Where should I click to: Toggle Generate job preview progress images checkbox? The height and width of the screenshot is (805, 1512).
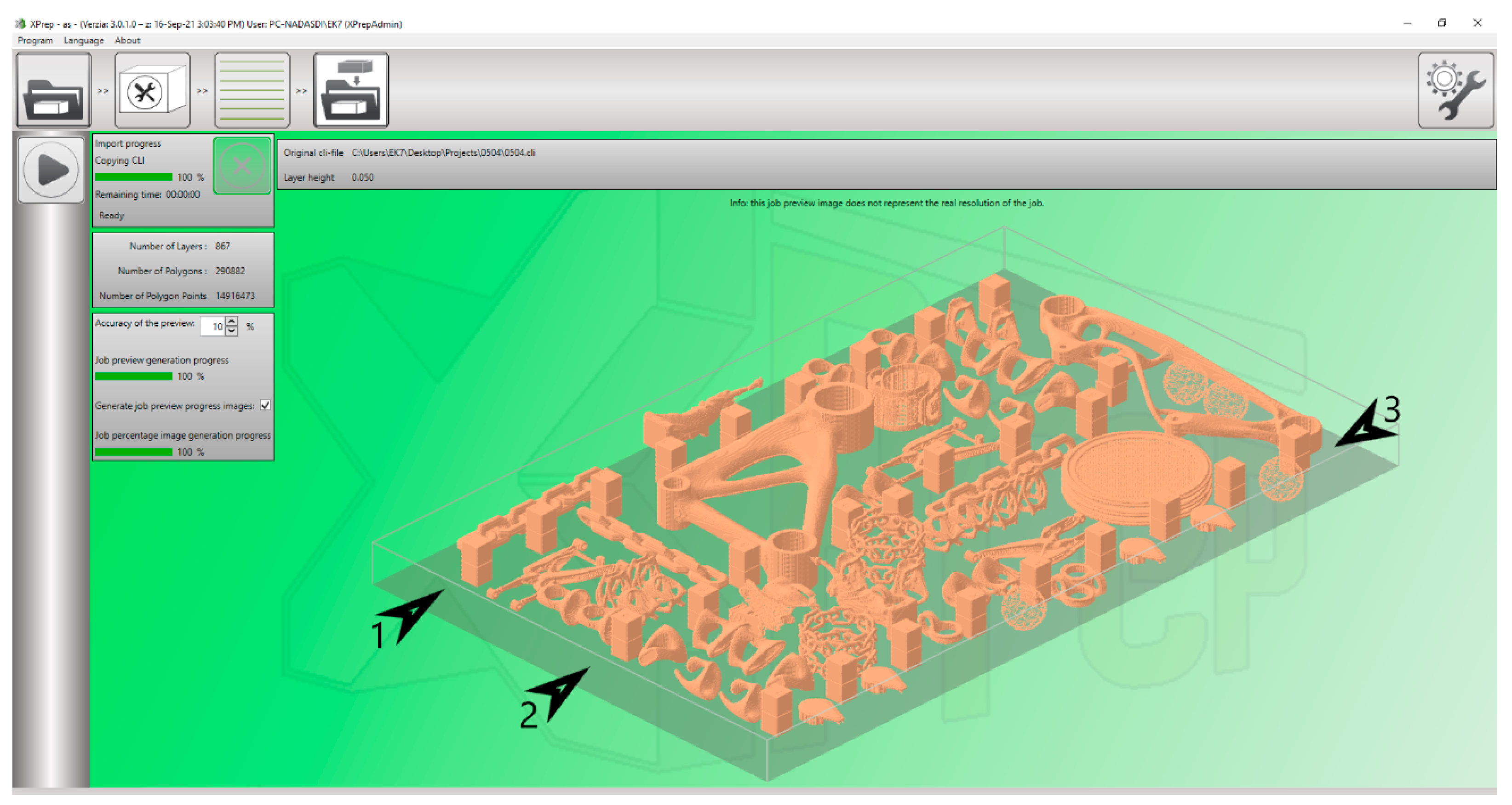point(265,405)
